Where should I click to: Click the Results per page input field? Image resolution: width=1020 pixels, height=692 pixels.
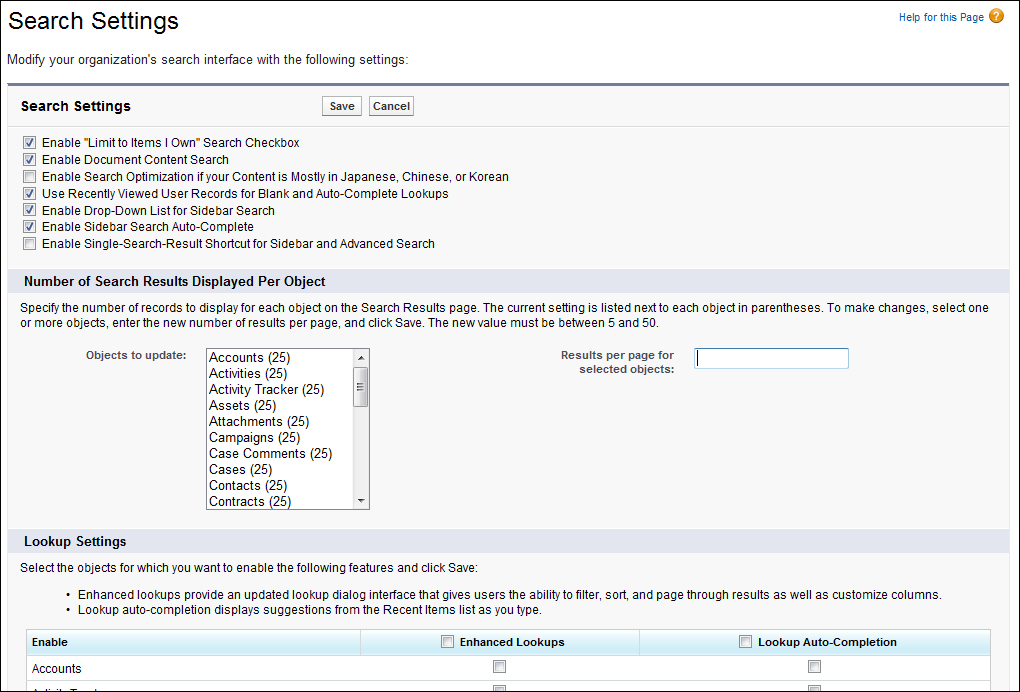click(771, 358)
